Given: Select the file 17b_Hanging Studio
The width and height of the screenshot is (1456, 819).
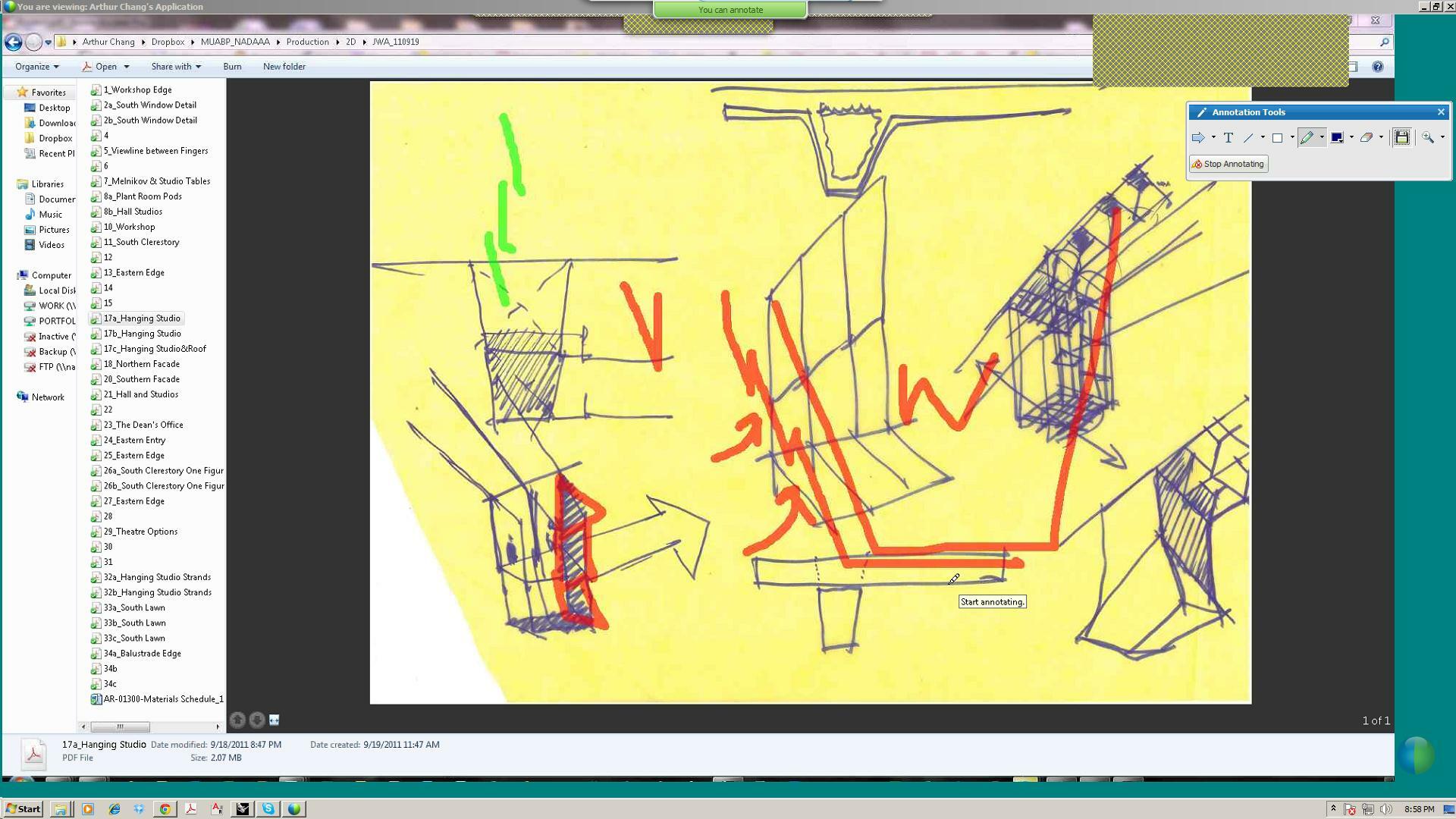Looking at the screenshot, I should pyautogui.click(x=136, y=334).
